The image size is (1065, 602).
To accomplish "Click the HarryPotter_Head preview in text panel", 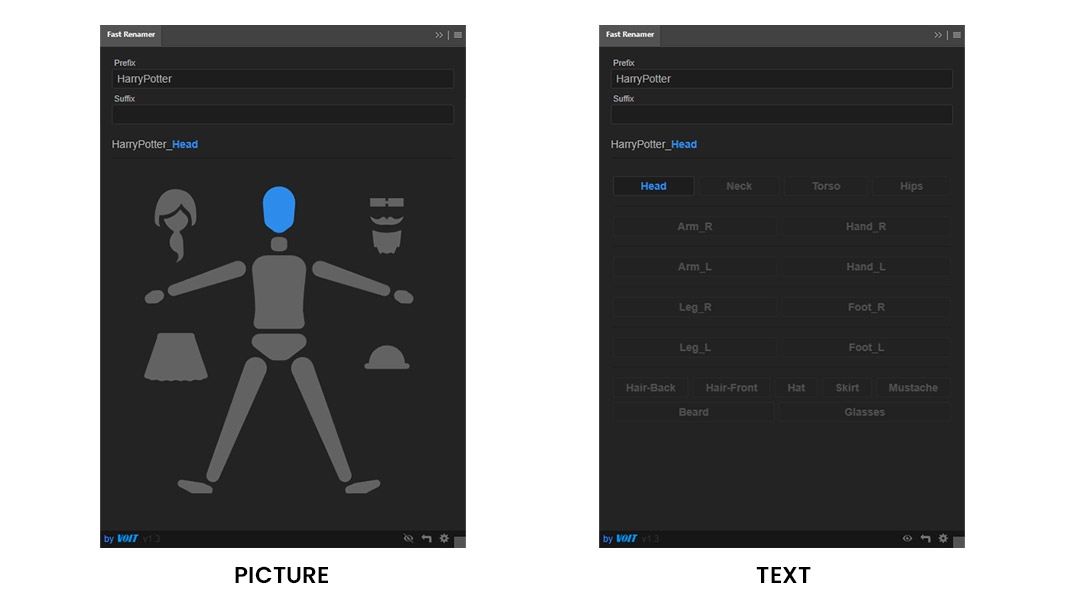I will (653, 144).
